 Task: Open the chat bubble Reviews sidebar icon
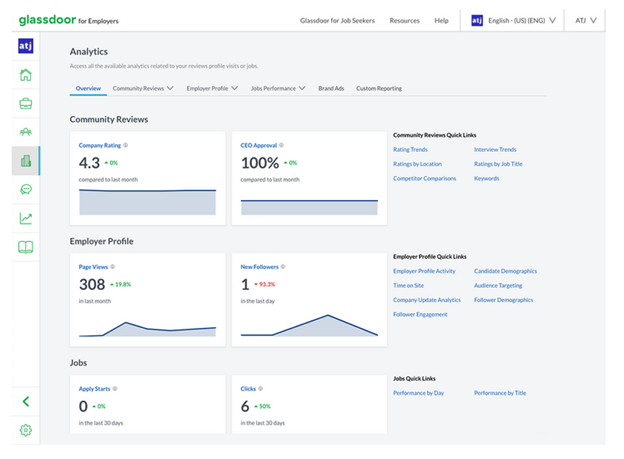(25, 189)
